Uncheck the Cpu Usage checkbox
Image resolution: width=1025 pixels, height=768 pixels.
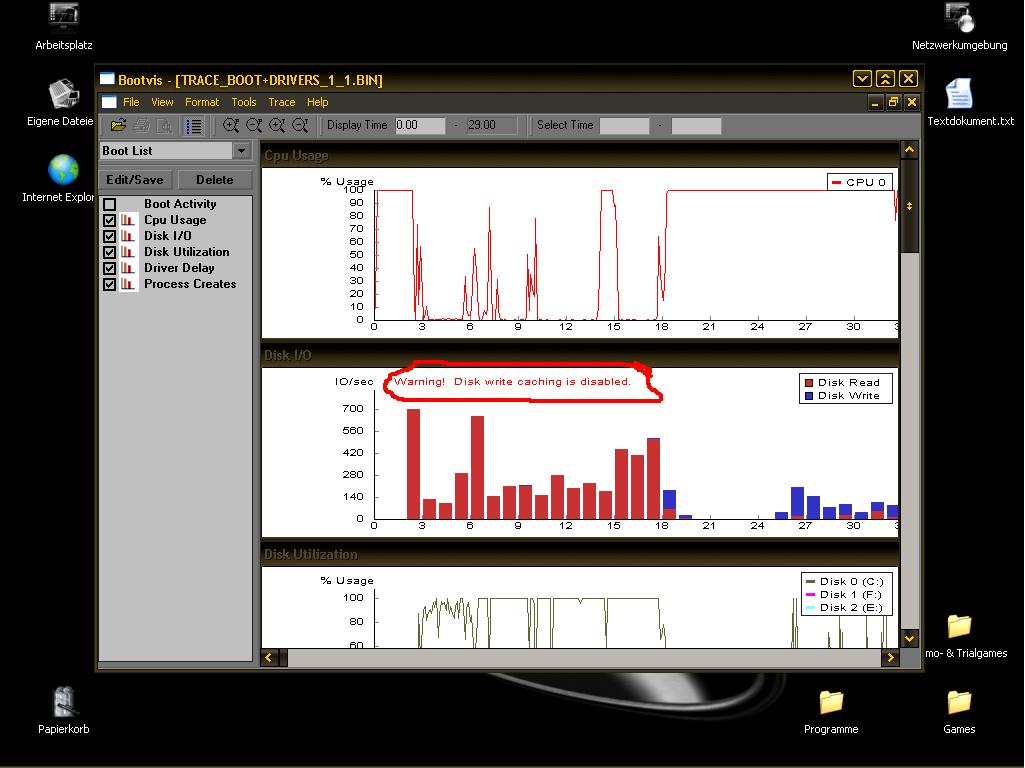(110, 221)
